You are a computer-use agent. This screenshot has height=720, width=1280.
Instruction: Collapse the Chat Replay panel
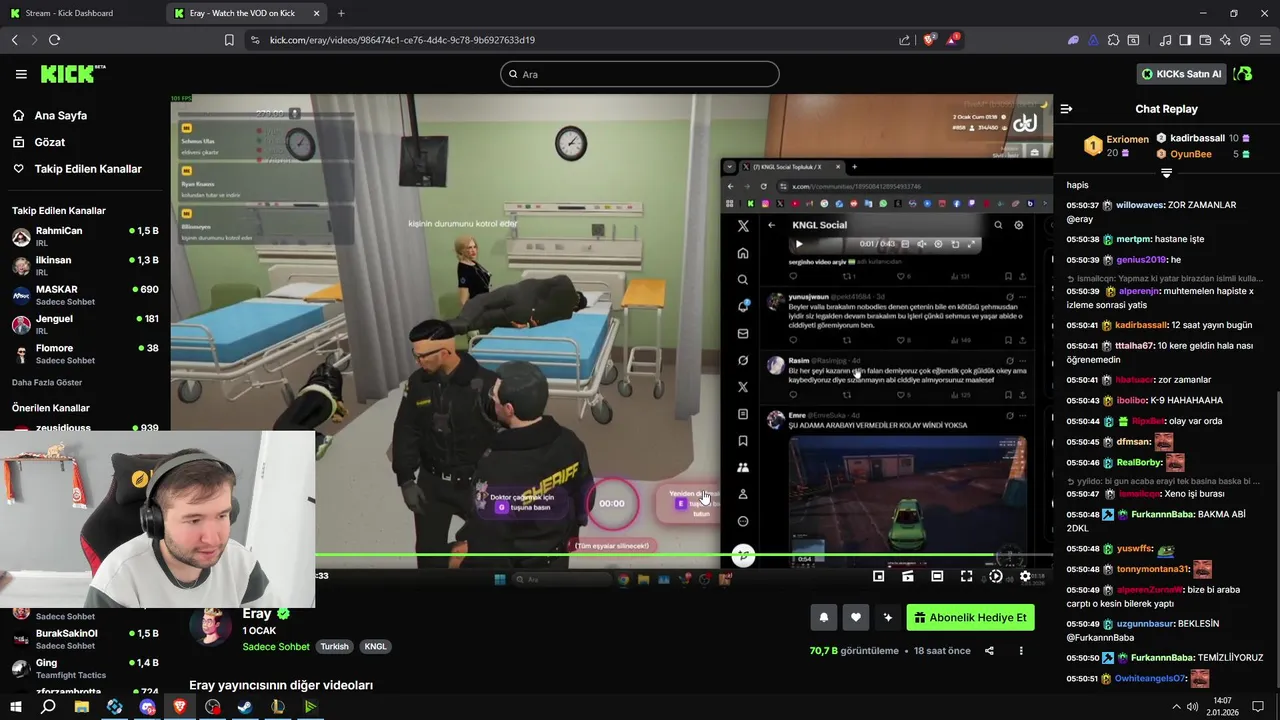pyautogui.click(x=1066, y=109)
